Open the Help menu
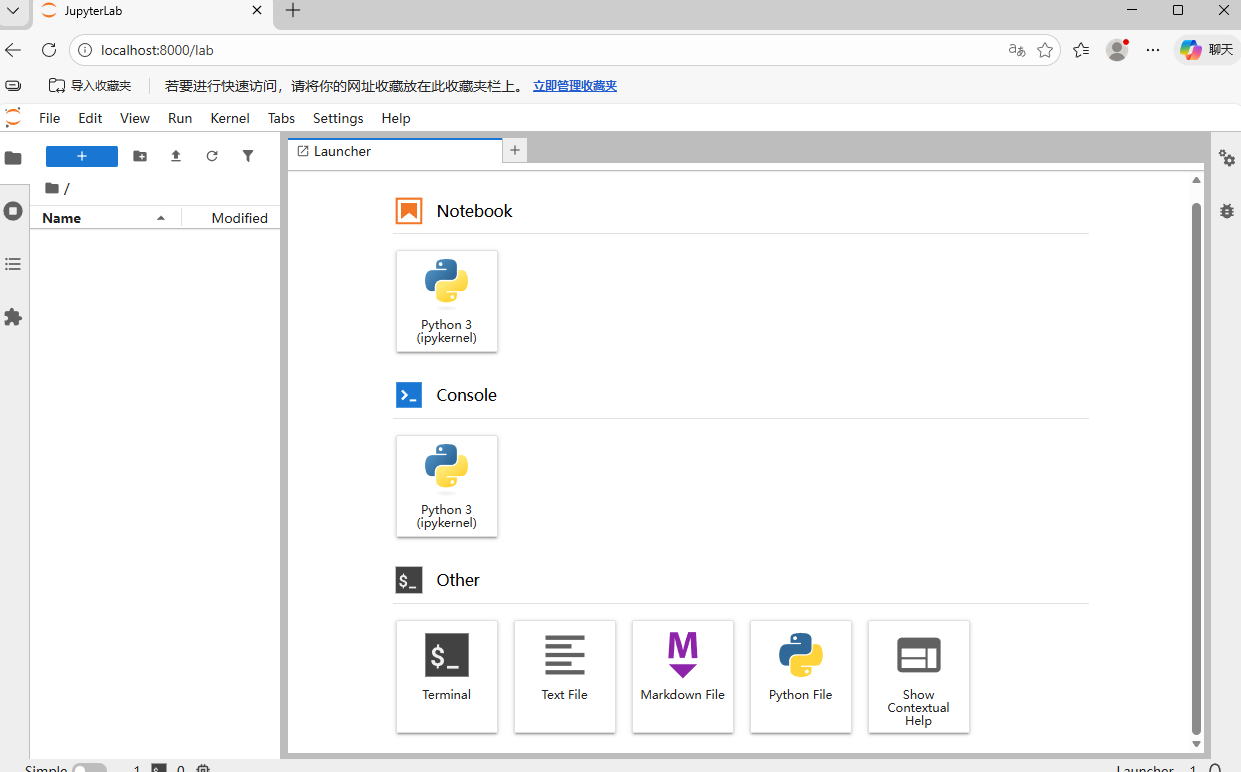This screenshot has width=1241, height=772. click(x=396, y=118)
